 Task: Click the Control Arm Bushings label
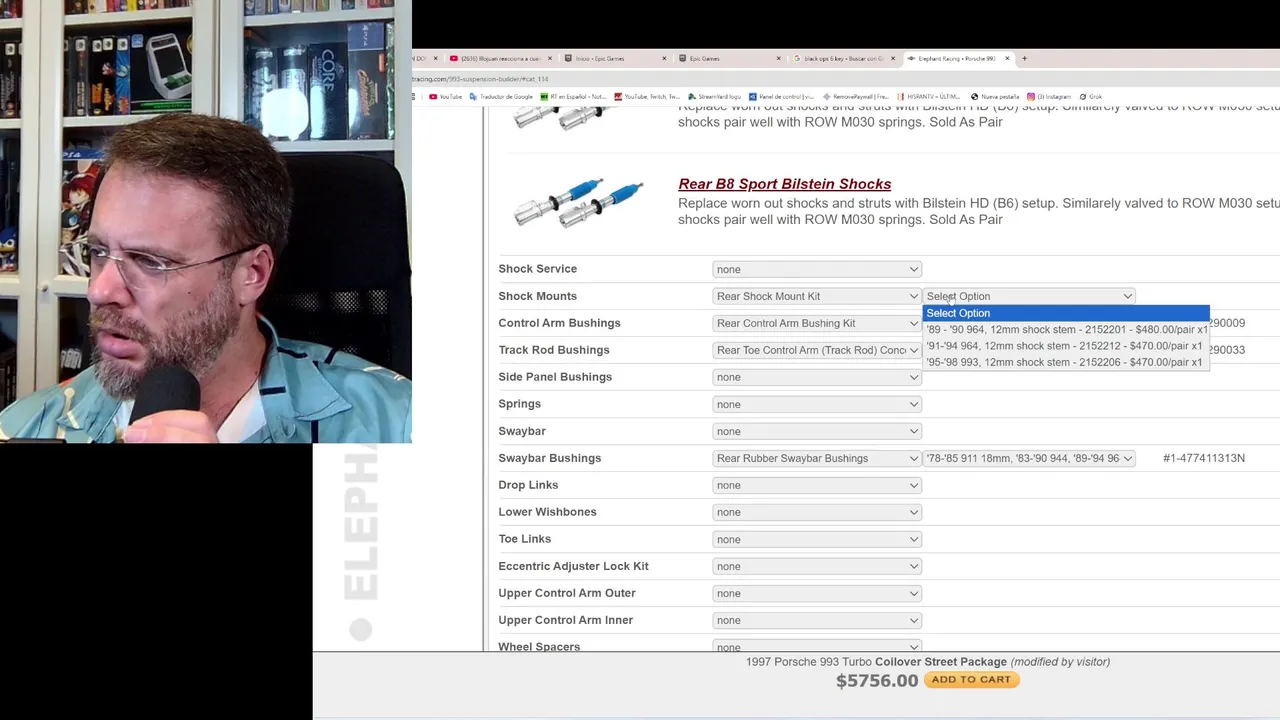[559, 323]
